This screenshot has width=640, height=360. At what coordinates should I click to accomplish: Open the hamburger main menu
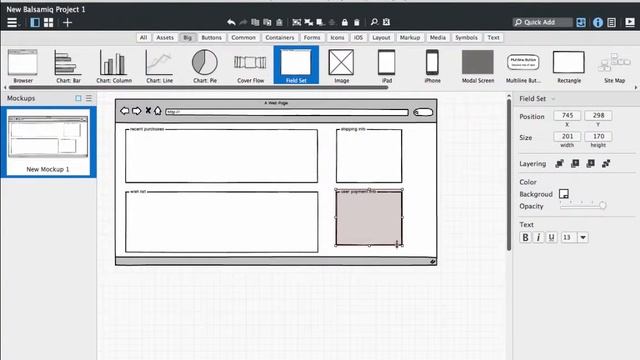click(x=12, y=22)
